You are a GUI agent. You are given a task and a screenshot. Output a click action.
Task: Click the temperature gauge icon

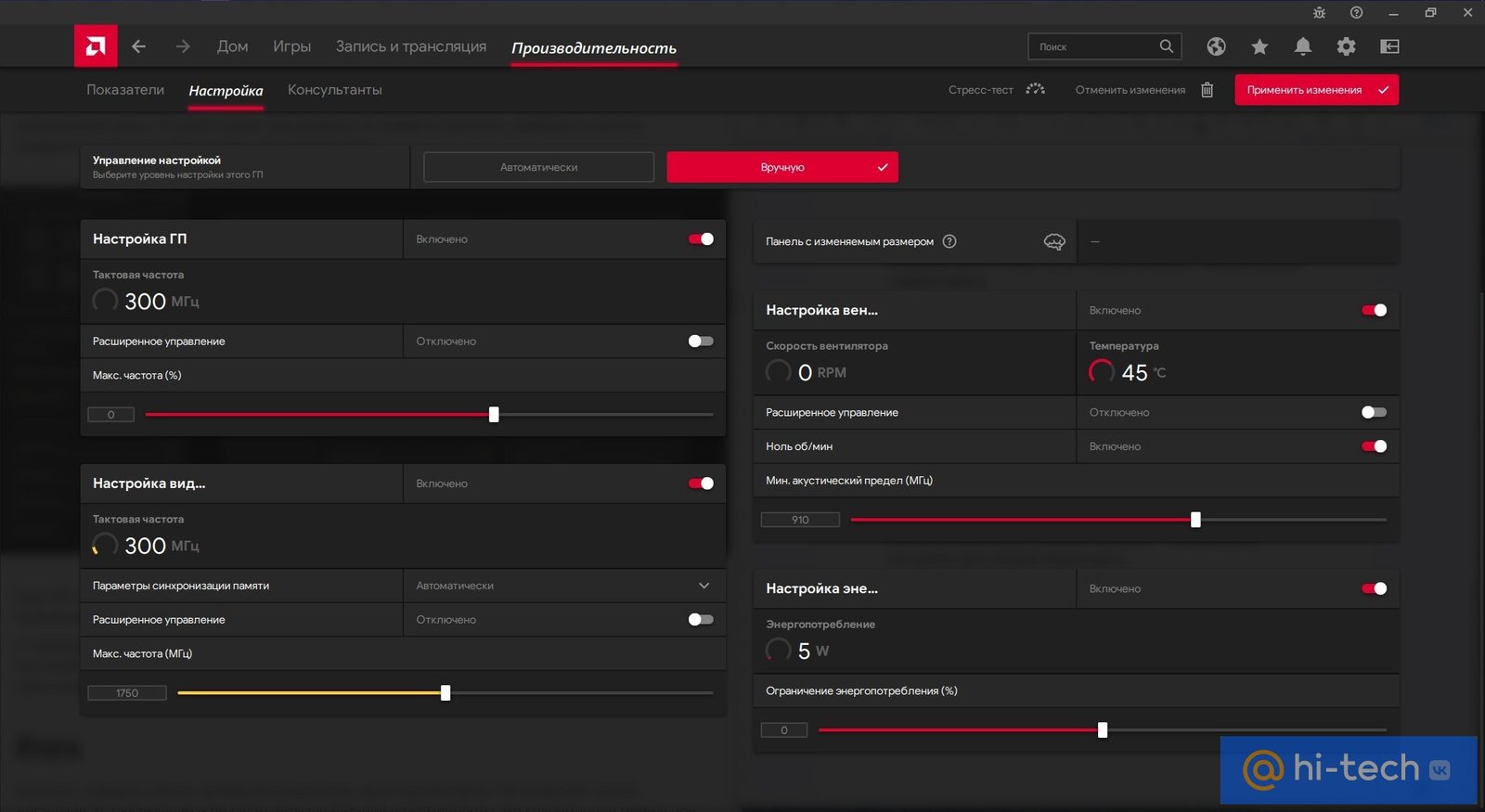pyautogui.click(x=1102, y=372)
